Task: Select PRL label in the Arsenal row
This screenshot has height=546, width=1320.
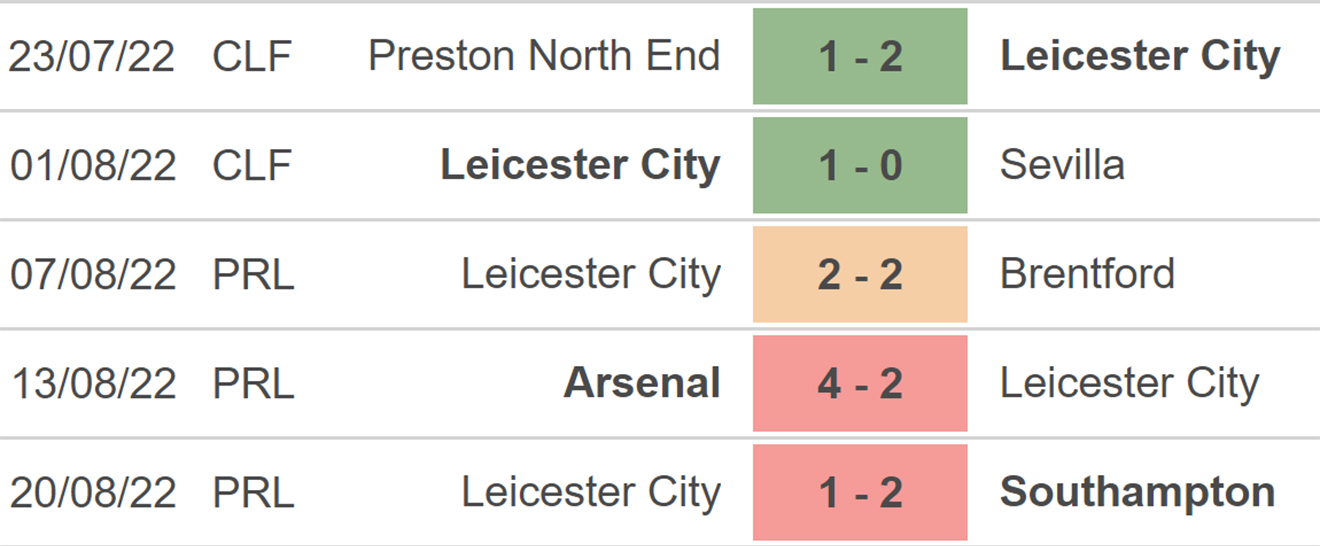Action: tap(253, 383)
